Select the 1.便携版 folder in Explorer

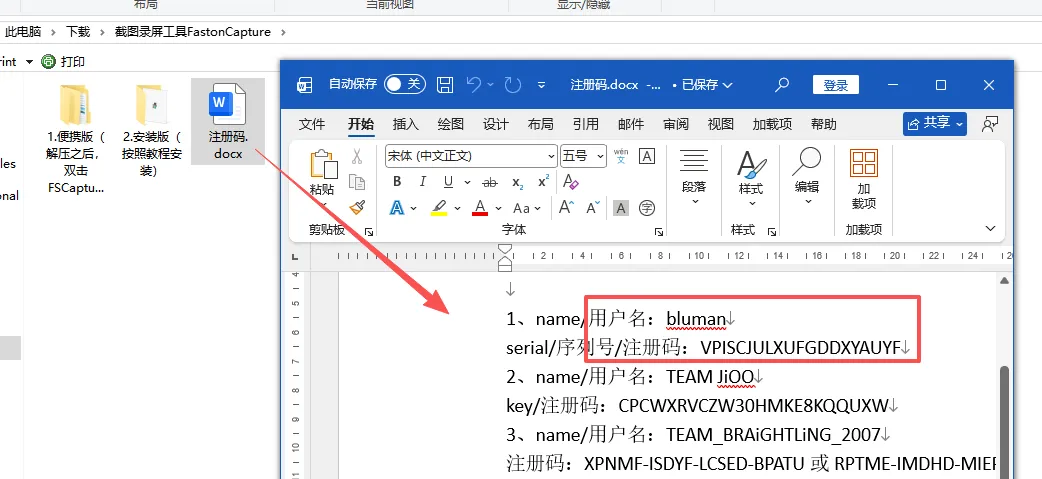pyautogui.click(x=75, y=138)
